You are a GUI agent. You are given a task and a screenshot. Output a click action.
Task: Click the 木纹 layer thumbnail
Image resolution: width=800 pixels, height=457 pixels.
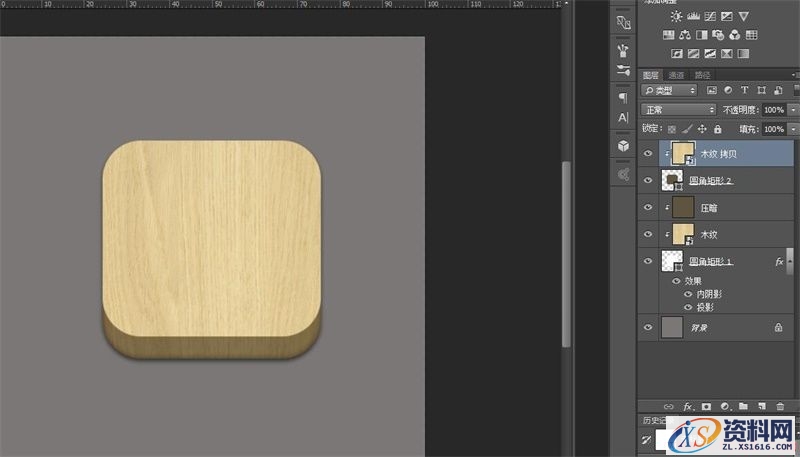pyautogui.click(x=683, y=234)
